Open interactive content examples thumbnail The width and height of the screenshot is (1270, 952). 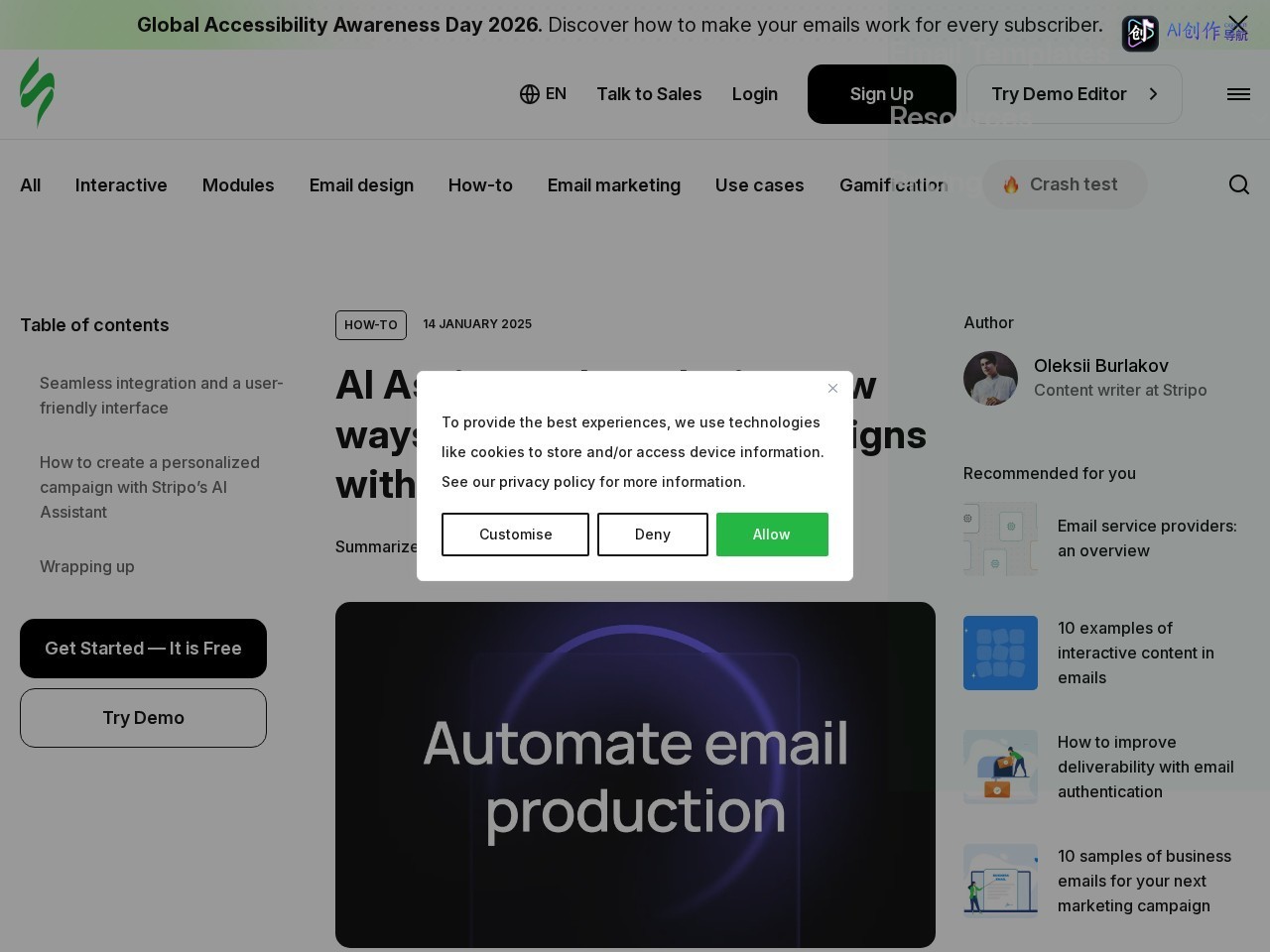tap(1000, 653)
